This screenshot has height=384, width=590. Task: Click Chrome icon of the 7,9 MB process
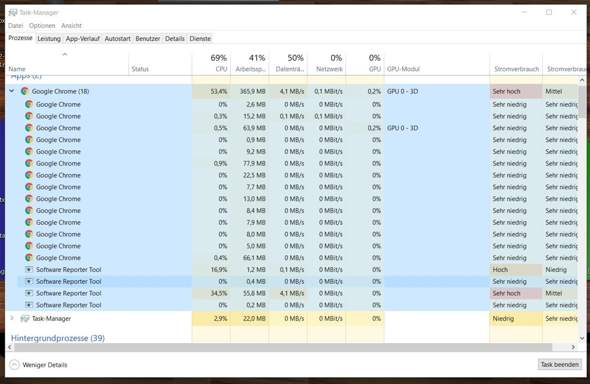(x=29, y=222)
